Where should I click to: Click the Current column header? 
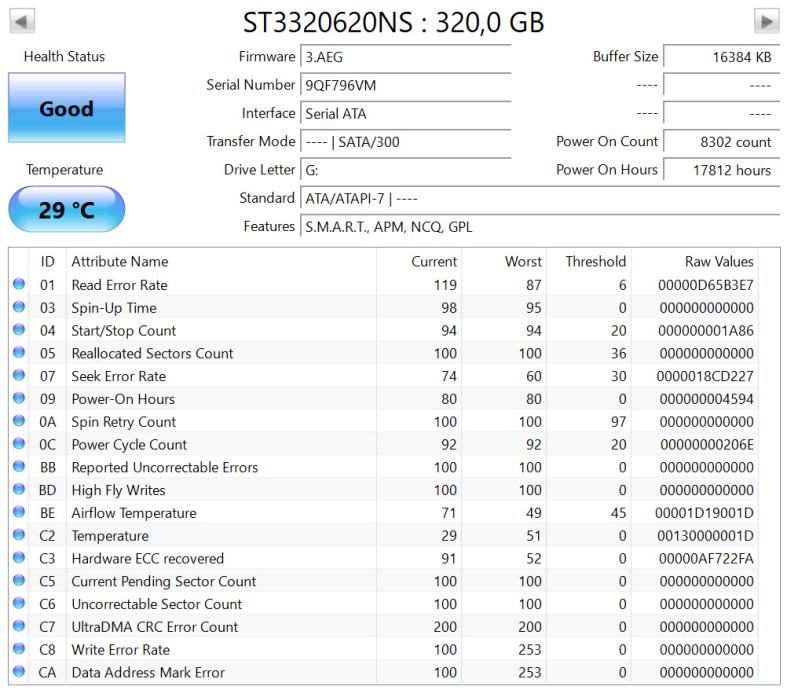point(419,261)
